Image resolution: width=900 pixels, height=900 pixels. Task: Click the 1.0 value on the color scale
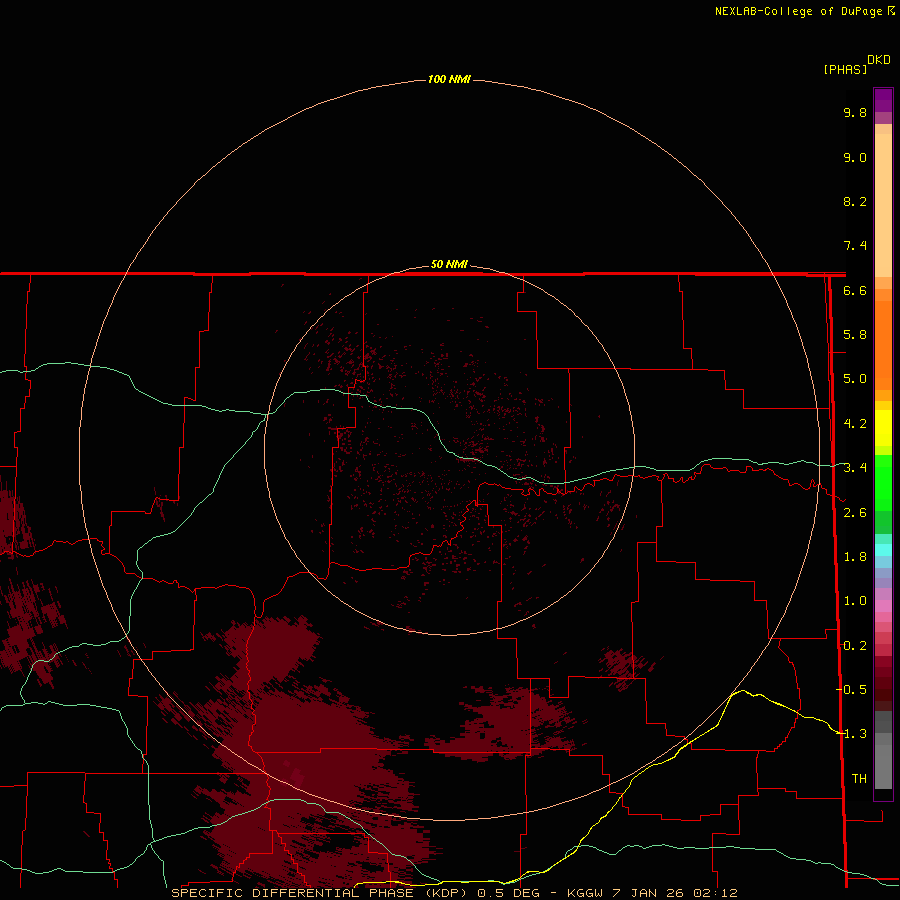[855, 601]
